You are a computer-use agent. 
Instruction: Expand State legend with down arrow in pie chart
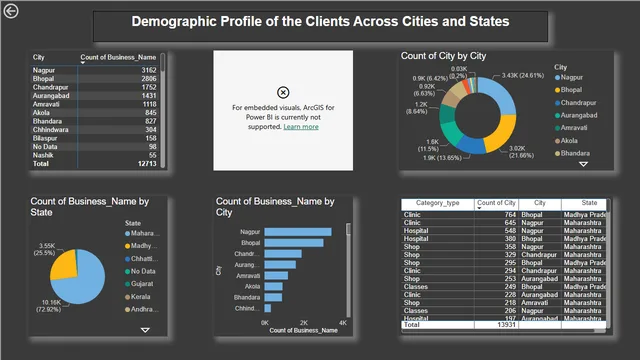click(x=145, y=330)
